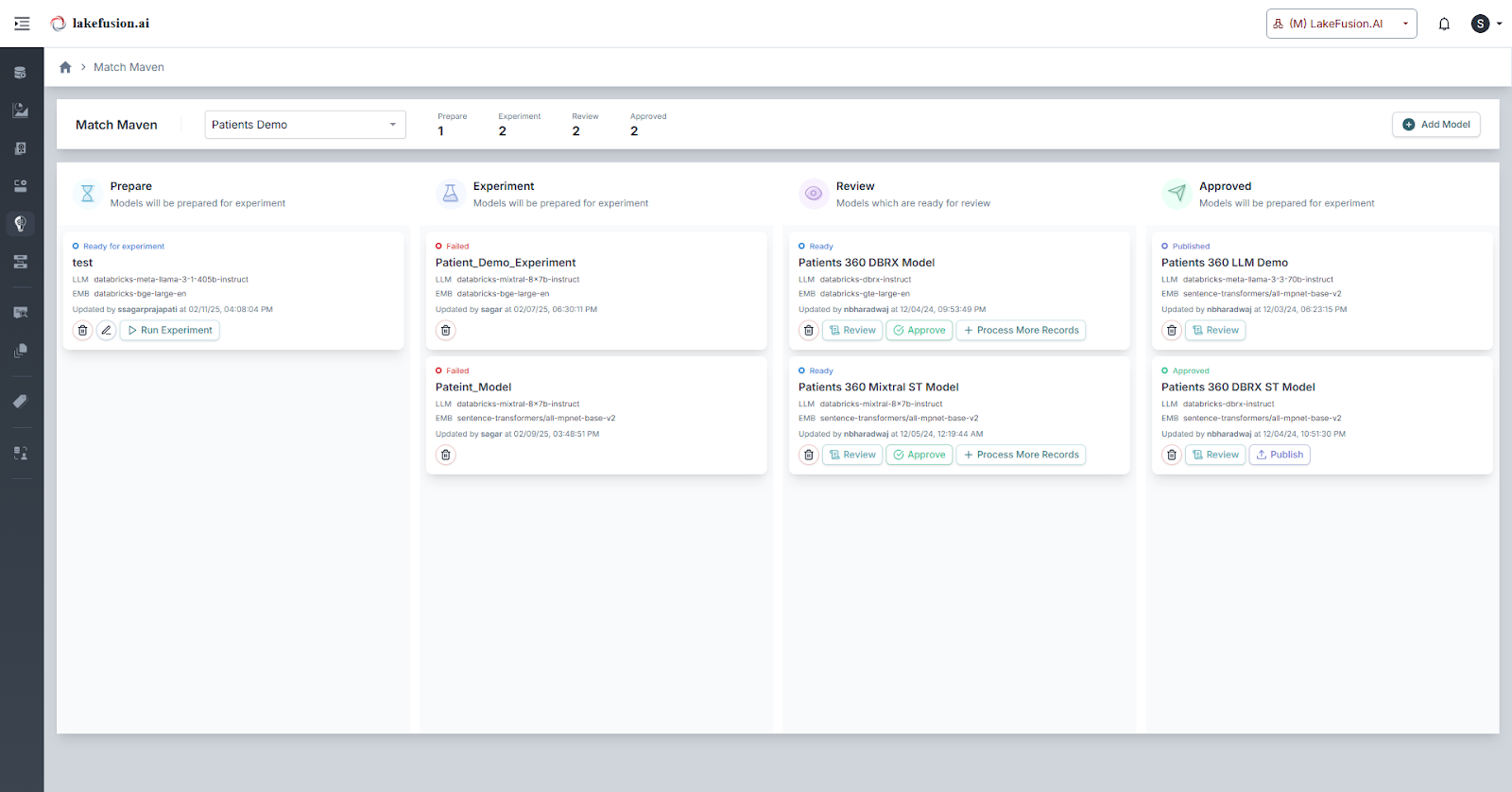Open the entity shapes sidebar icon

tap(20, 186)
